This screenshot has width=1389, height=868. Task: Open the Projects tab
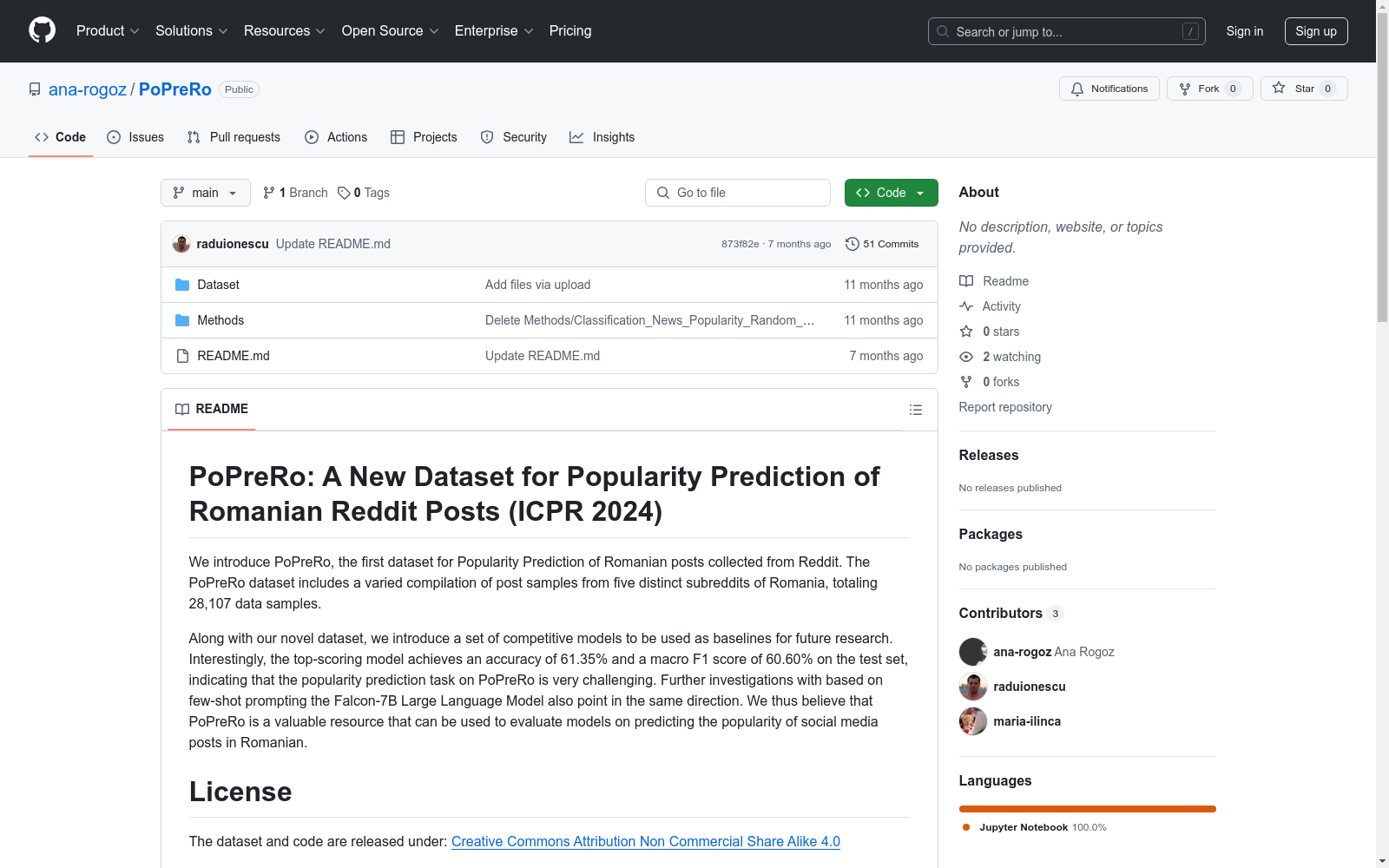point(424,137)
